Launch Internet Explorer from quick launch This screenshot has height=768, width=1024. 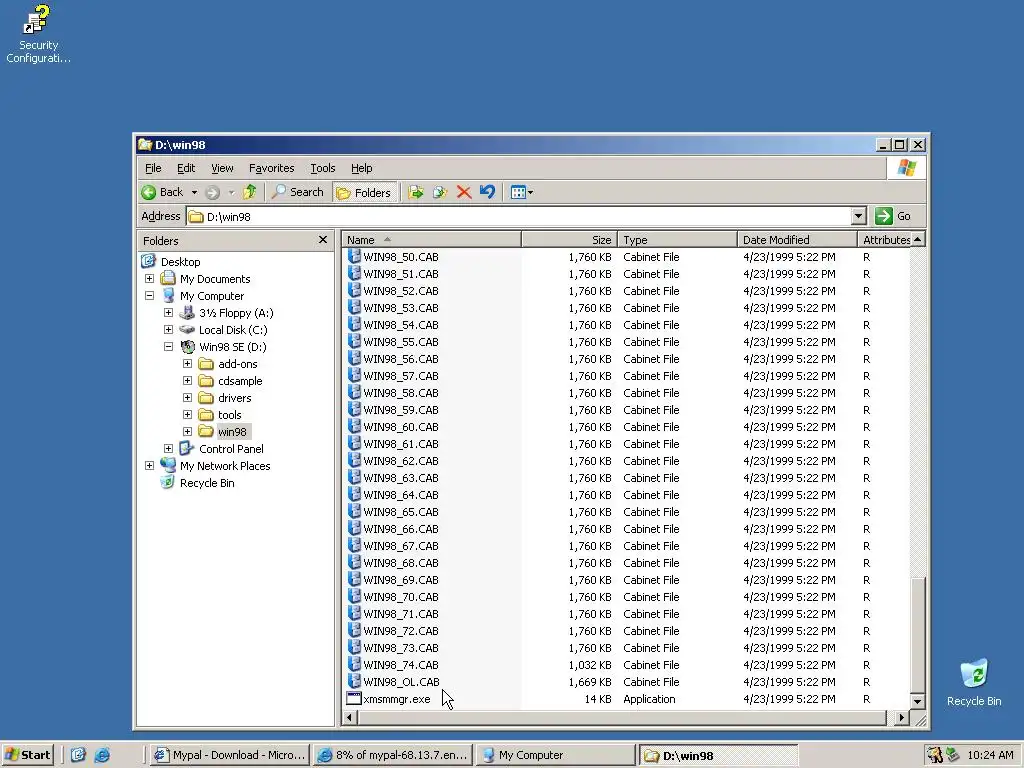click(x=102, y=755)
